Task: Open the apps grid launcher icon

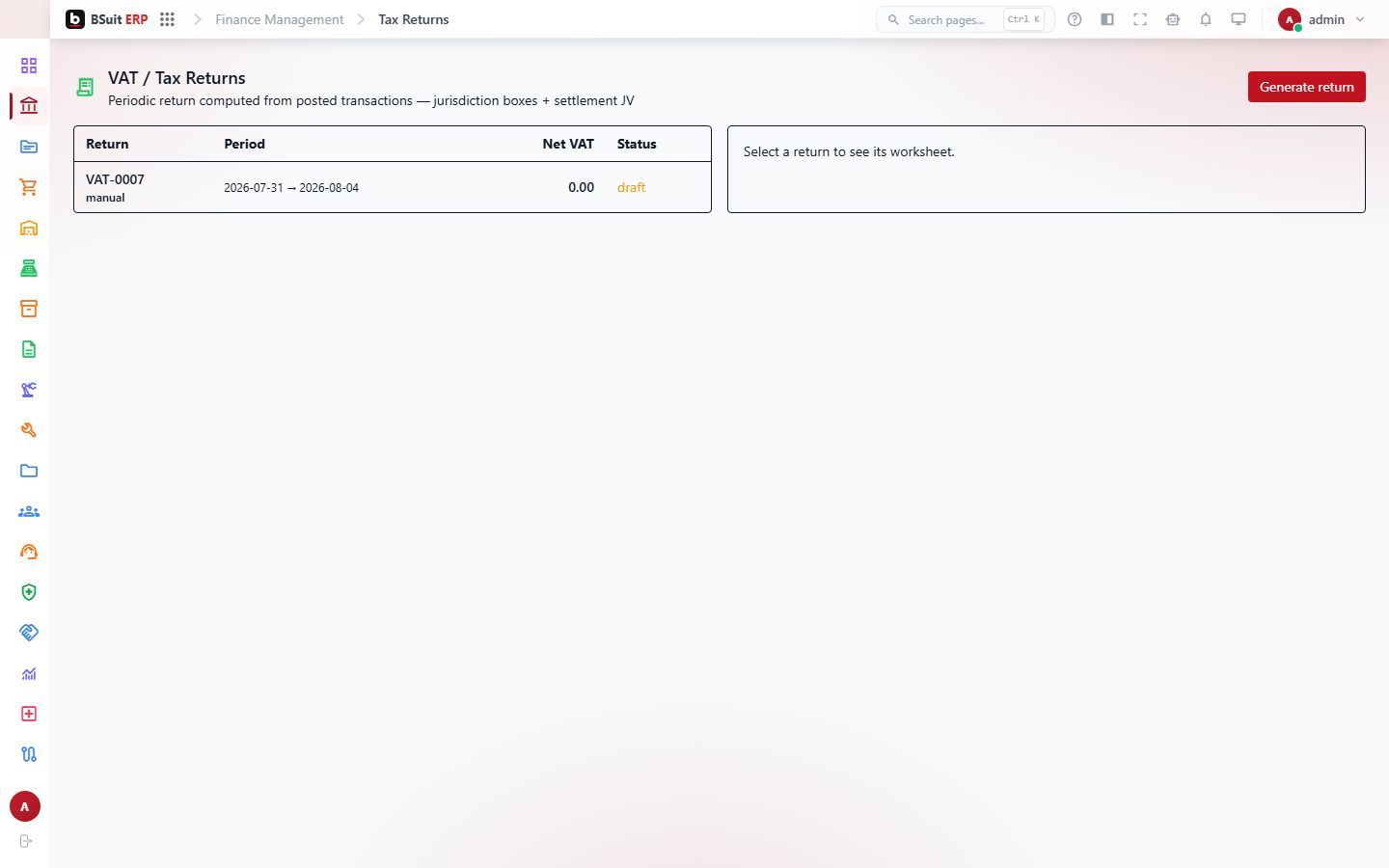Action: [167, 19]
